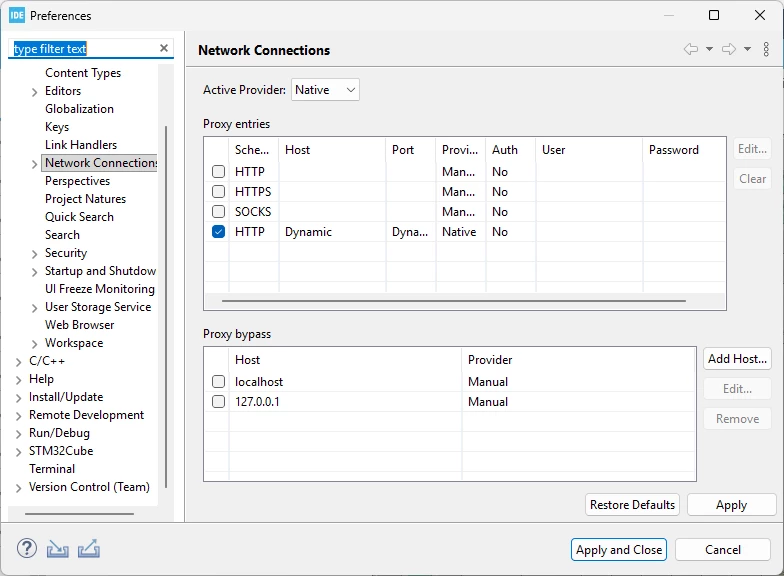
Task: Select Link Handlers preference page
Action: 81,145
